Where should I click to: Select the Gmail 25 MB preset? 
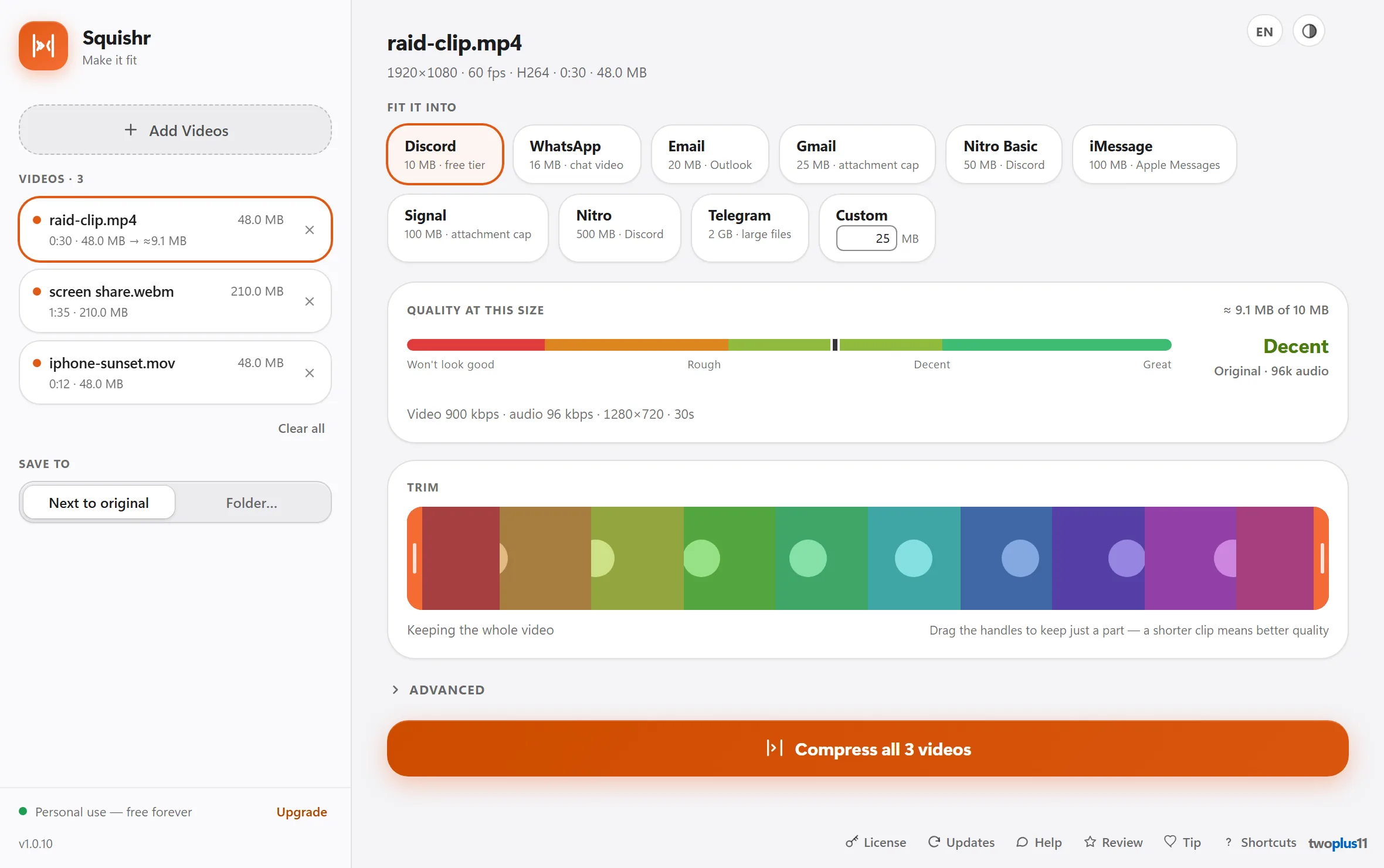point(857,155)
